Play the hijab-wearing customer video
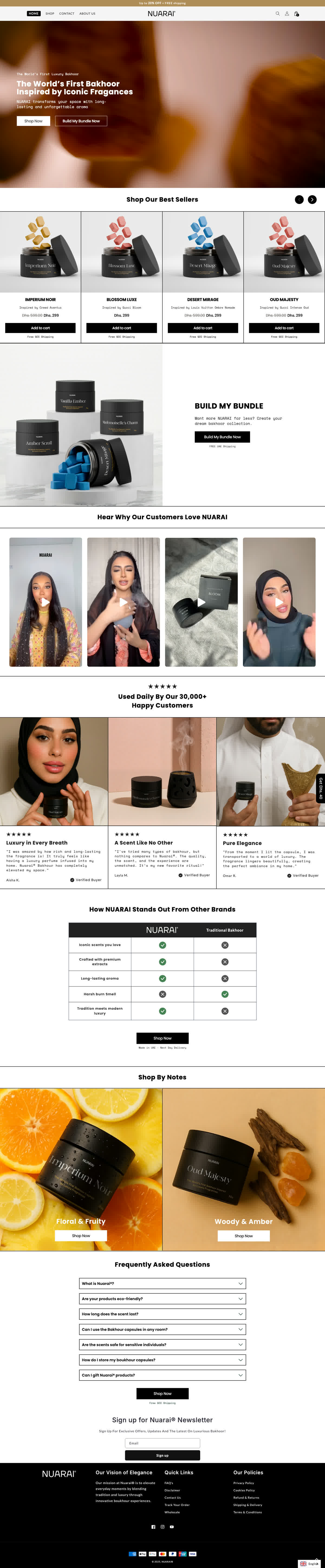Image resolution: width=325 pixels, height=1568 pixels. coord(279,602)
